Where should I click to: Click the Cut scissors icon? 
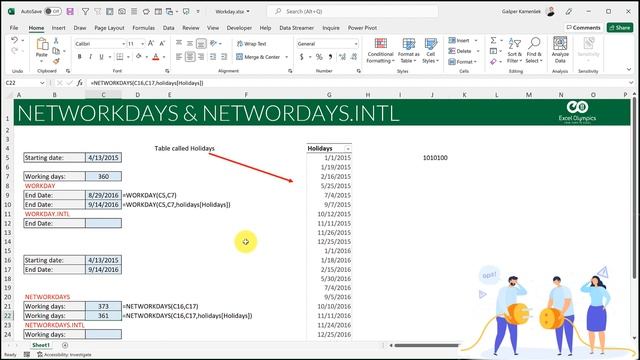point(56,41)
